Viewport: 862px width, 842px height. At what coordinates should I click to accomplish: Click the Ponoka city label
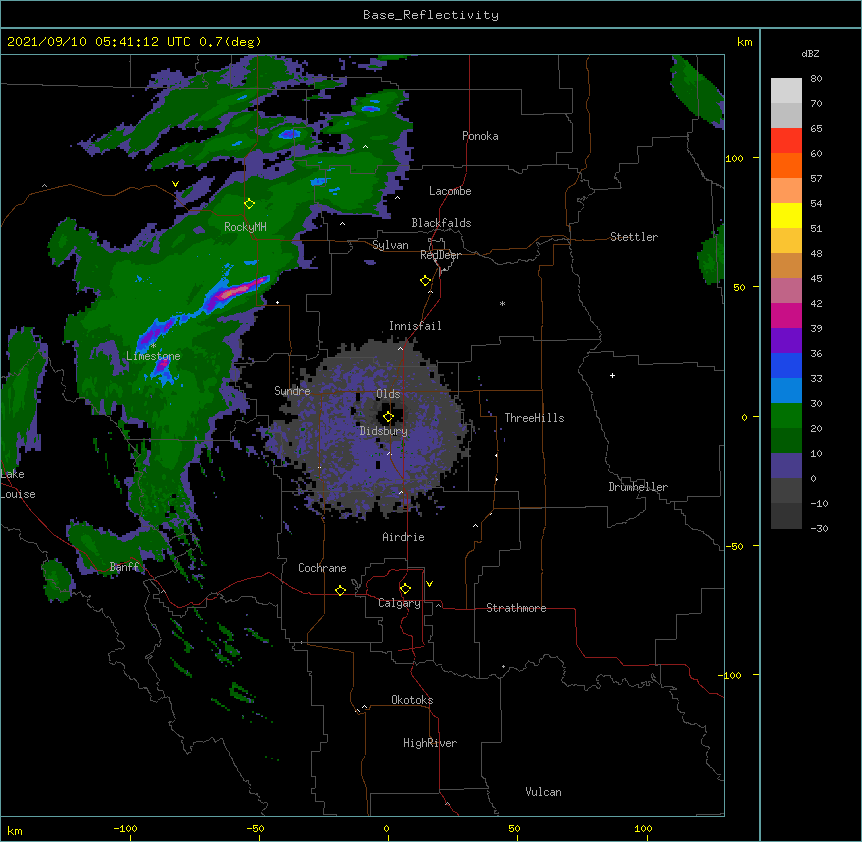click(480, 136)
